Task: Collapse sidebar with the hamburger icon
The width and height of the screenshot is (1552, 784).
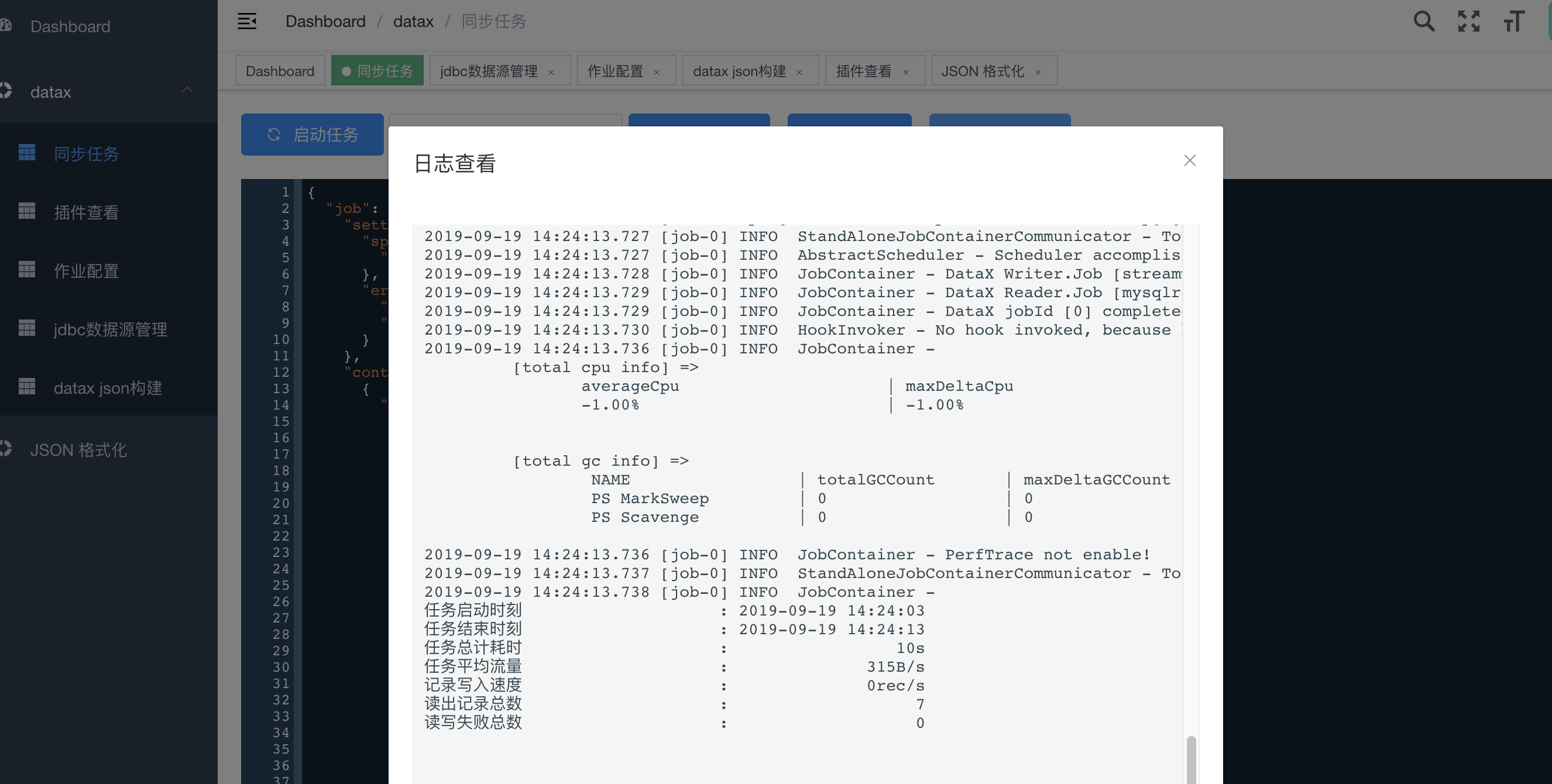Action: 247,22
